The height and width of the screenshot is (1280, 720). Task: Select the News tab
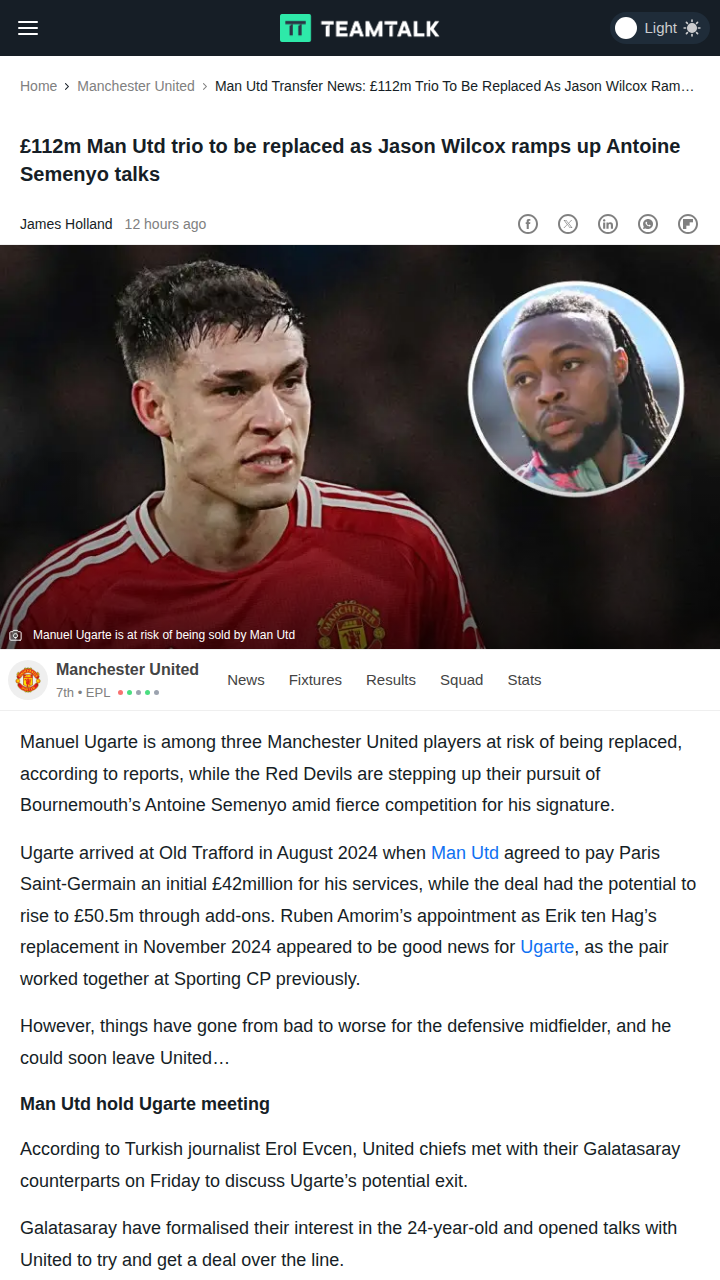(246, 680)
